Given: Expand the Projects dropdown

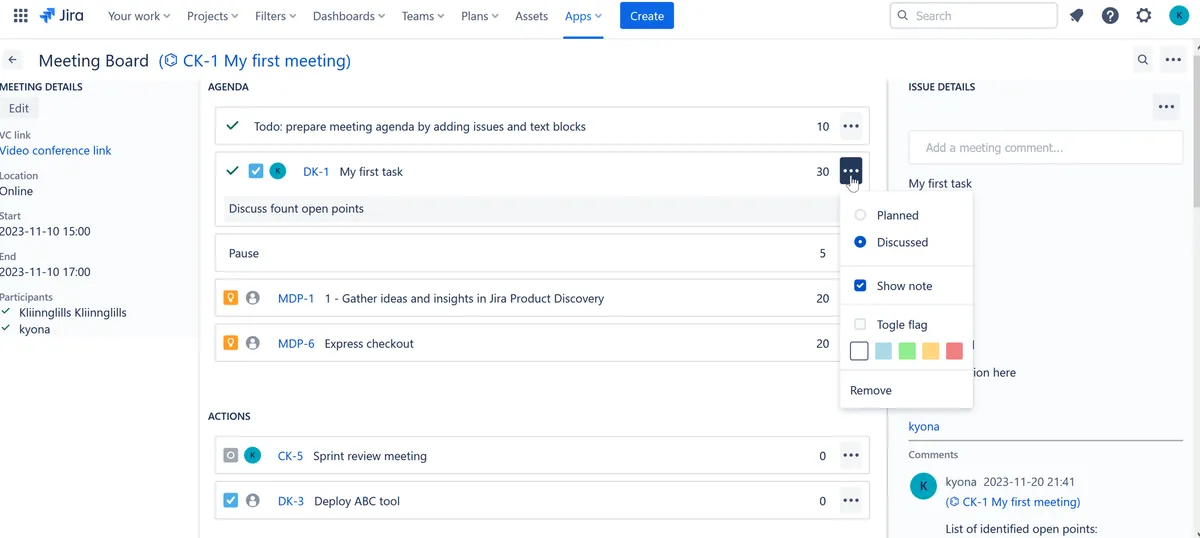Looking at the screenshot, I should point(212,16).
